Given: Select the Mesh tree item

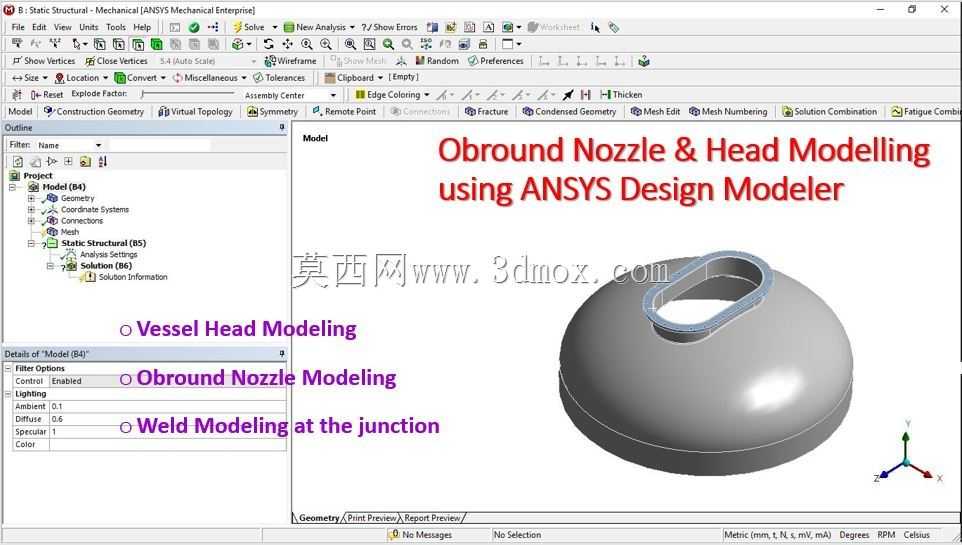Looking at the screenshot, I should [x=69, y=232].
